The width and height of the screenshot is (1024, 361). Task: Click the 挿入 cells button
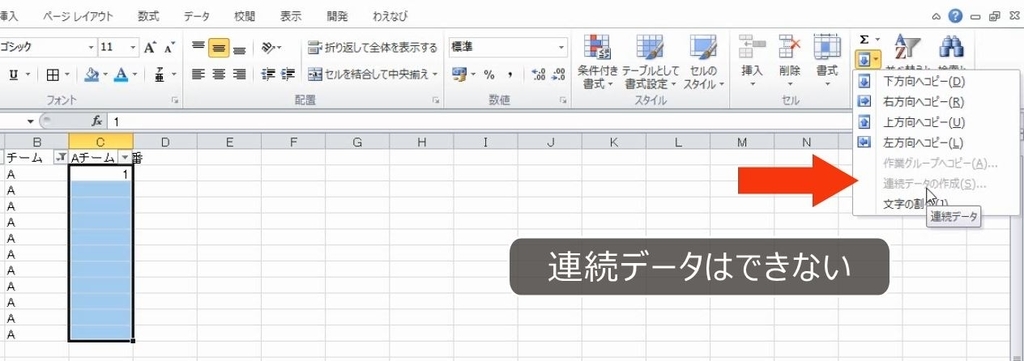pos(752,62)
